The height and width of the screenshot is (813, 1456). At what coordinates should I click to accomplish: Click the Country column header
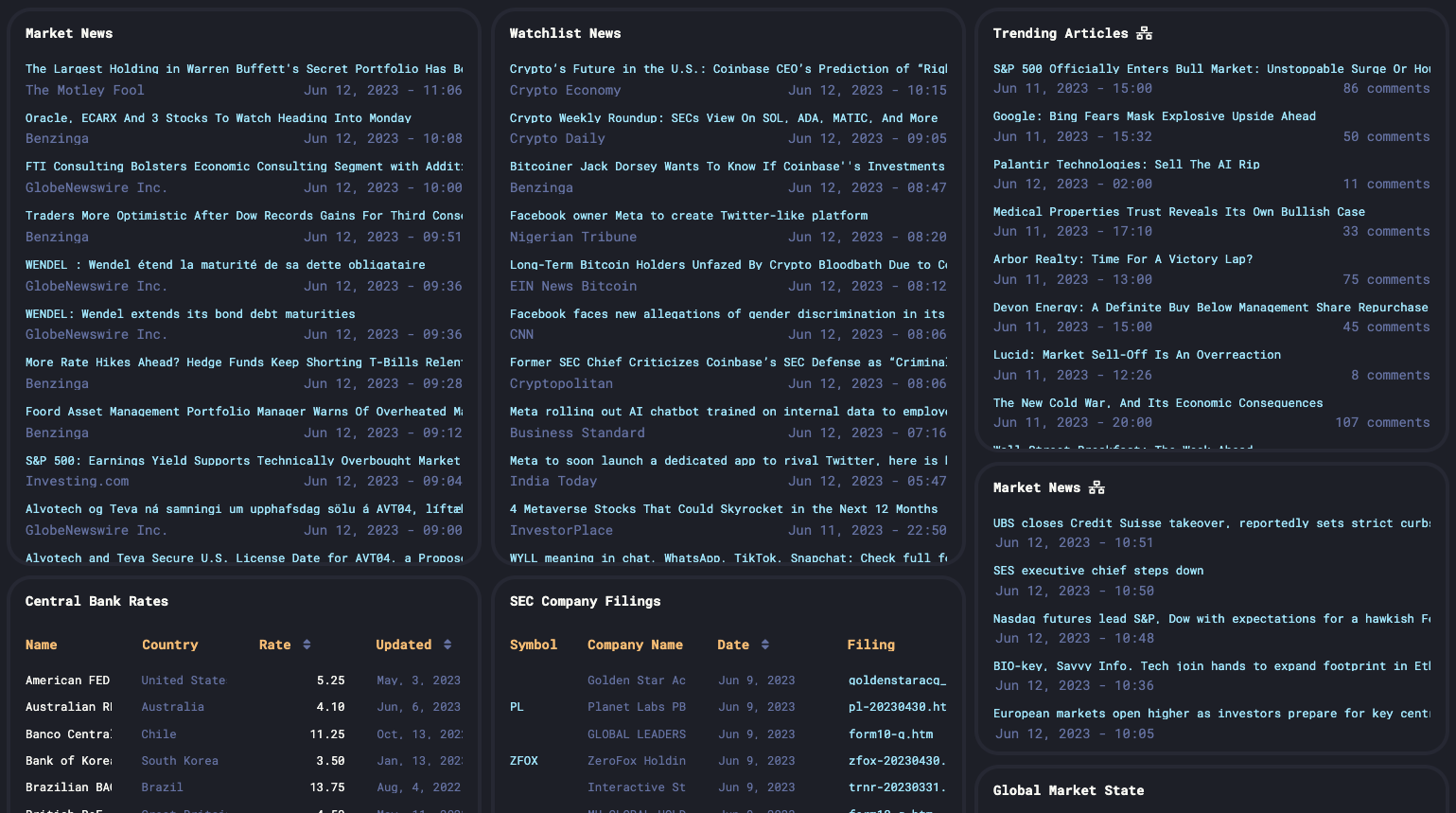tap(170, 645)
